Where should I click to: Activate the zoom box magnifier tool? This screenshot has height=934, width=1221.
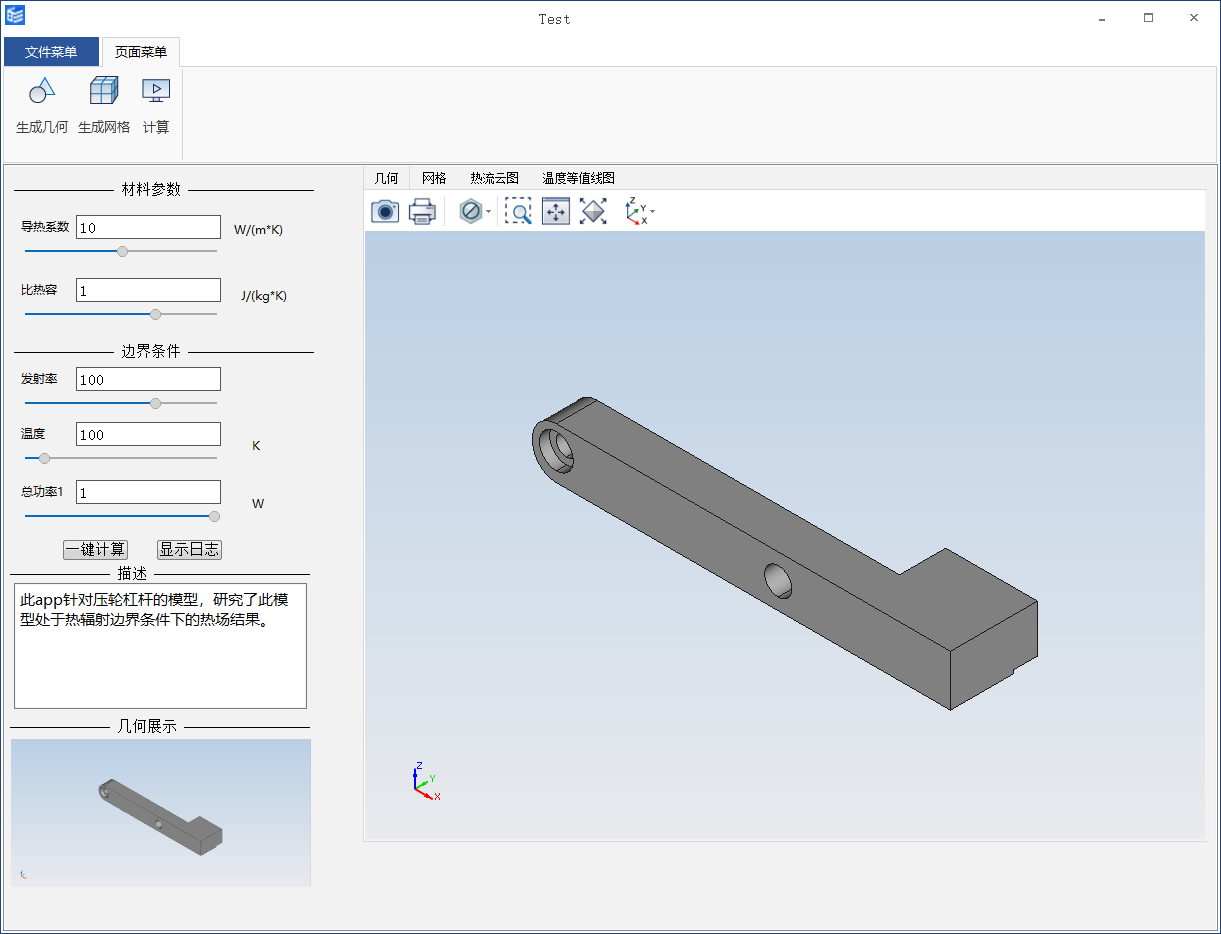click(518, 211)
